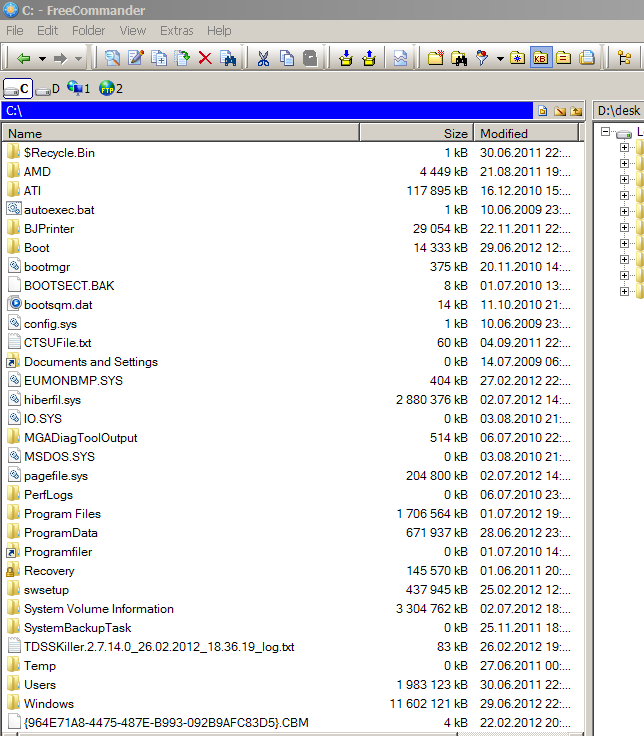This screenshot has height=736, width=644.
Task: Toggle the KB folder size display button
Action: [x=541, y=58]
